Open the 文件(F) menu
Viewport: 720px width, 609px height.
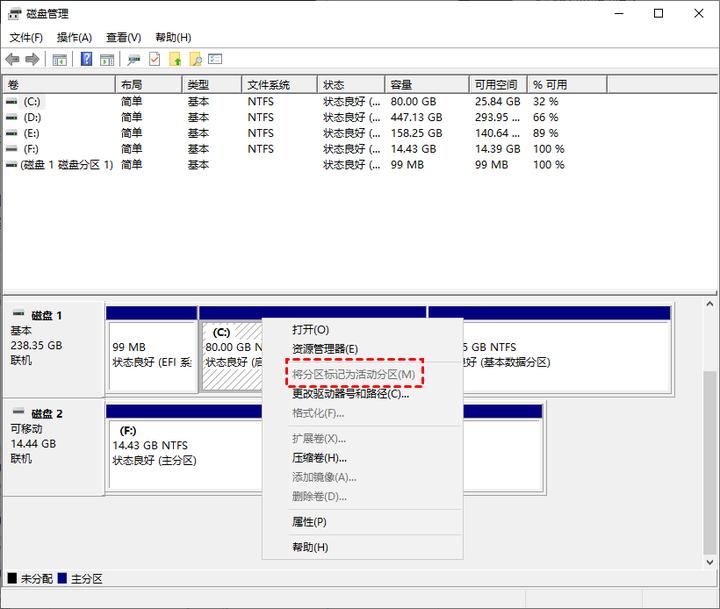[x=26, y=37]
